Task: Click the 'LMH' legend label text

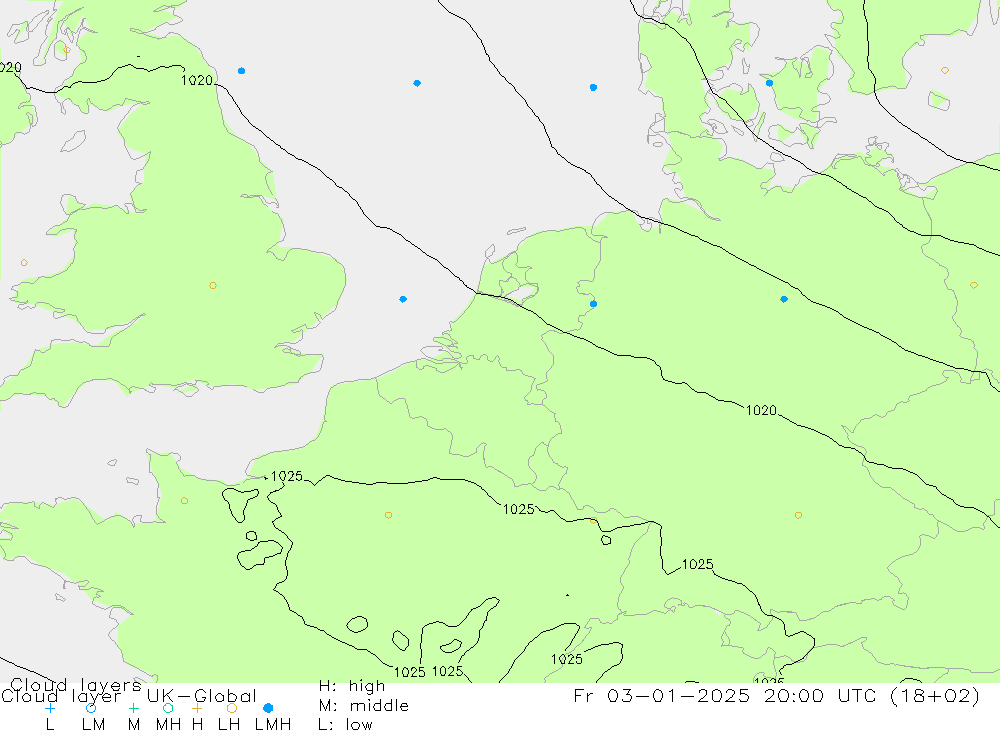Action: point(273,725)
